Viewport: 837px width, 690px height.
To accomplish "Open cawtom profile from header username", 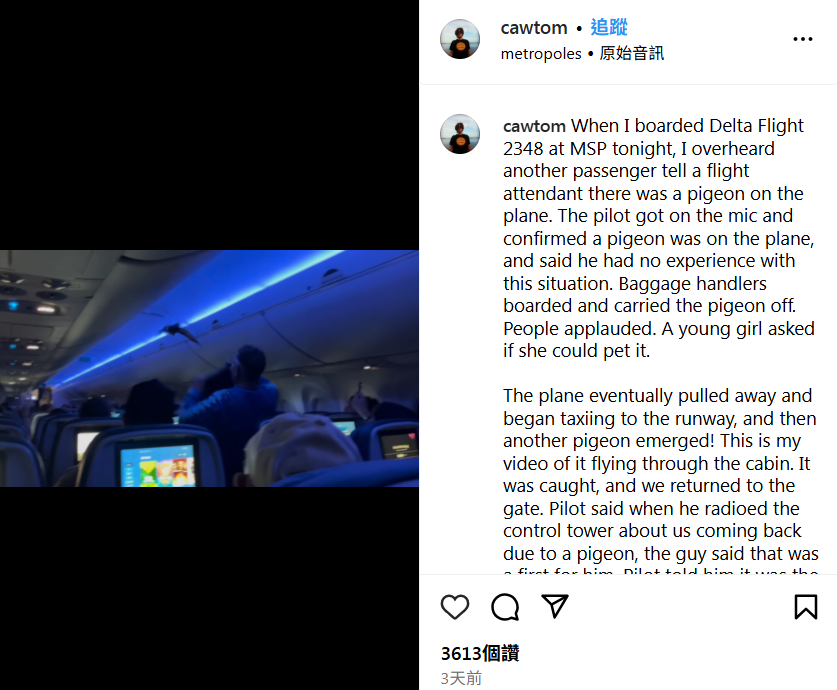I will pyautogui.click(x=534, y=28).
